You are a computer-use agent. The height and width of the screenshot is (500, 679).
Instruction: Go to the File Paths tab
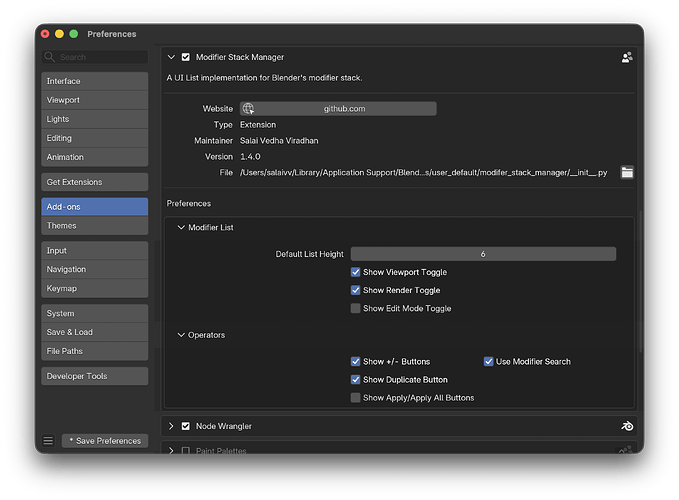[94, 351]
